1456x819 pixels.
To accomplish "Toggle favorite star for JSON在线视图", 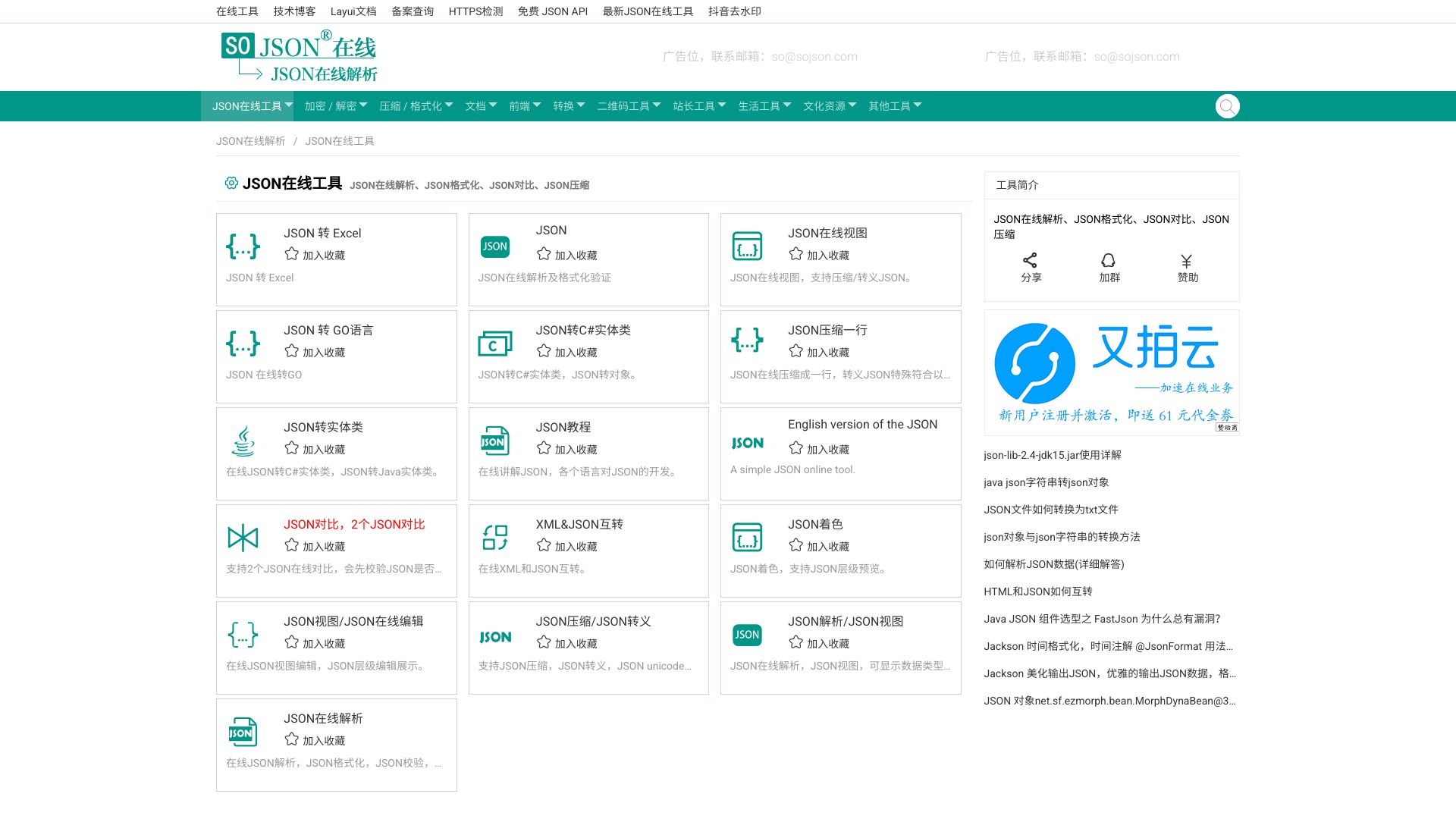I will (795, 254).
